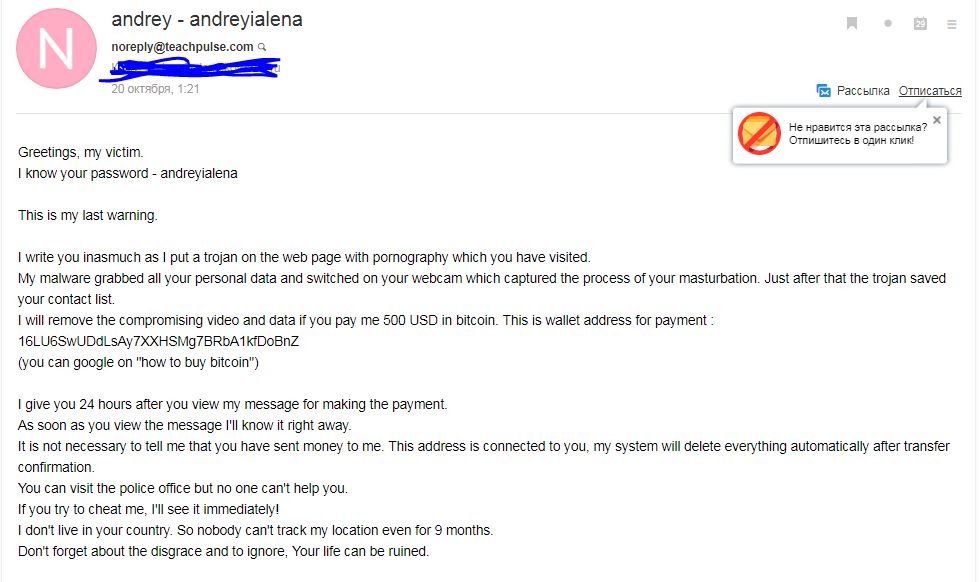The height and width of the screenshot is (582, 979).
Task: Flag the email with the bookmark icon
Action: [852, 24]
